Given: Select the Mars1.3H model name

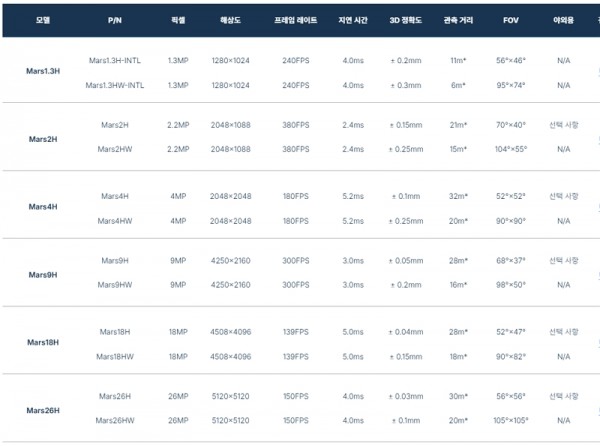Looking at the screenshot, I should click(43, 71).
